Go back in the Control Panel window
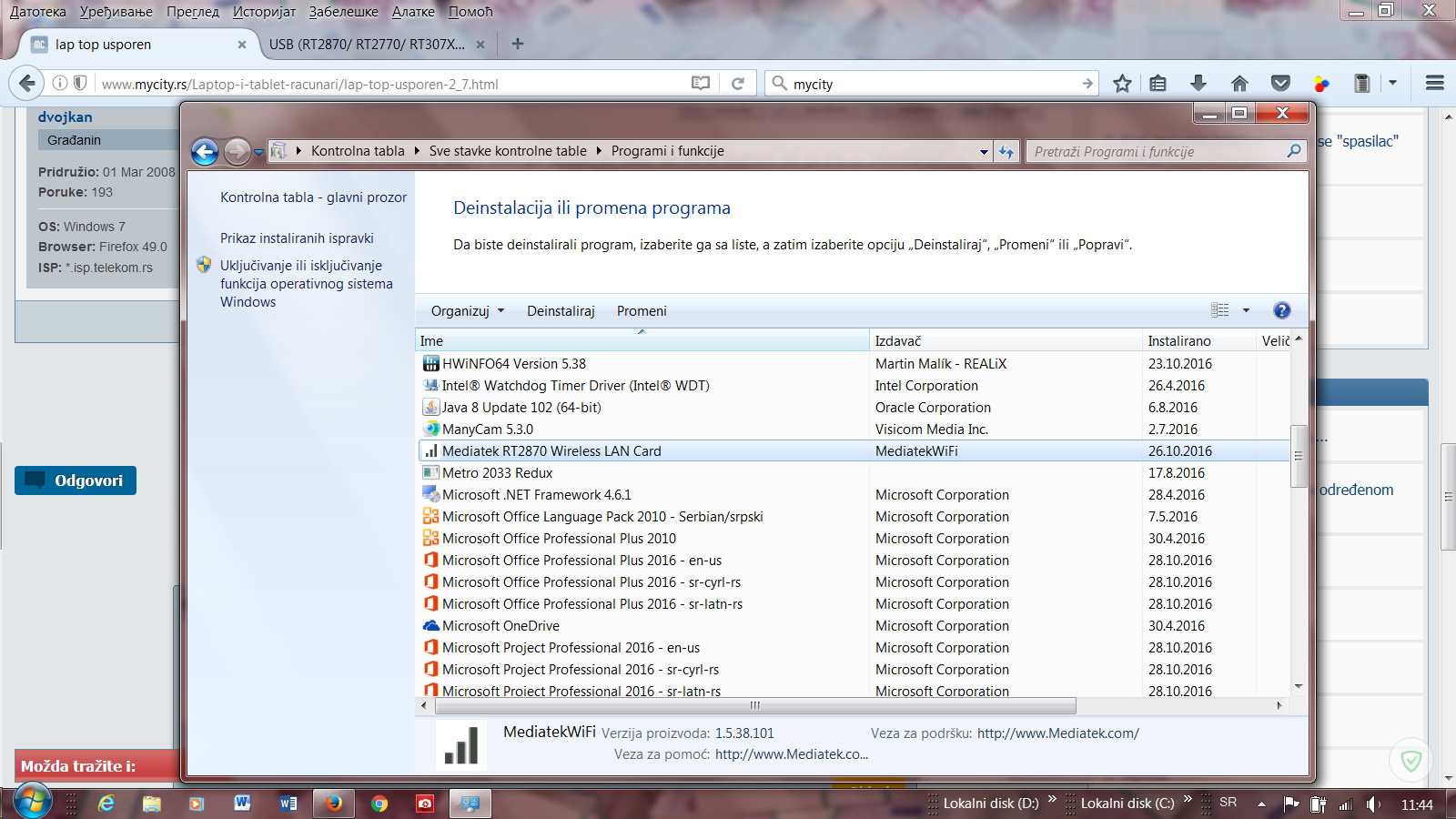1456x819 pixels. click(205, 152)
